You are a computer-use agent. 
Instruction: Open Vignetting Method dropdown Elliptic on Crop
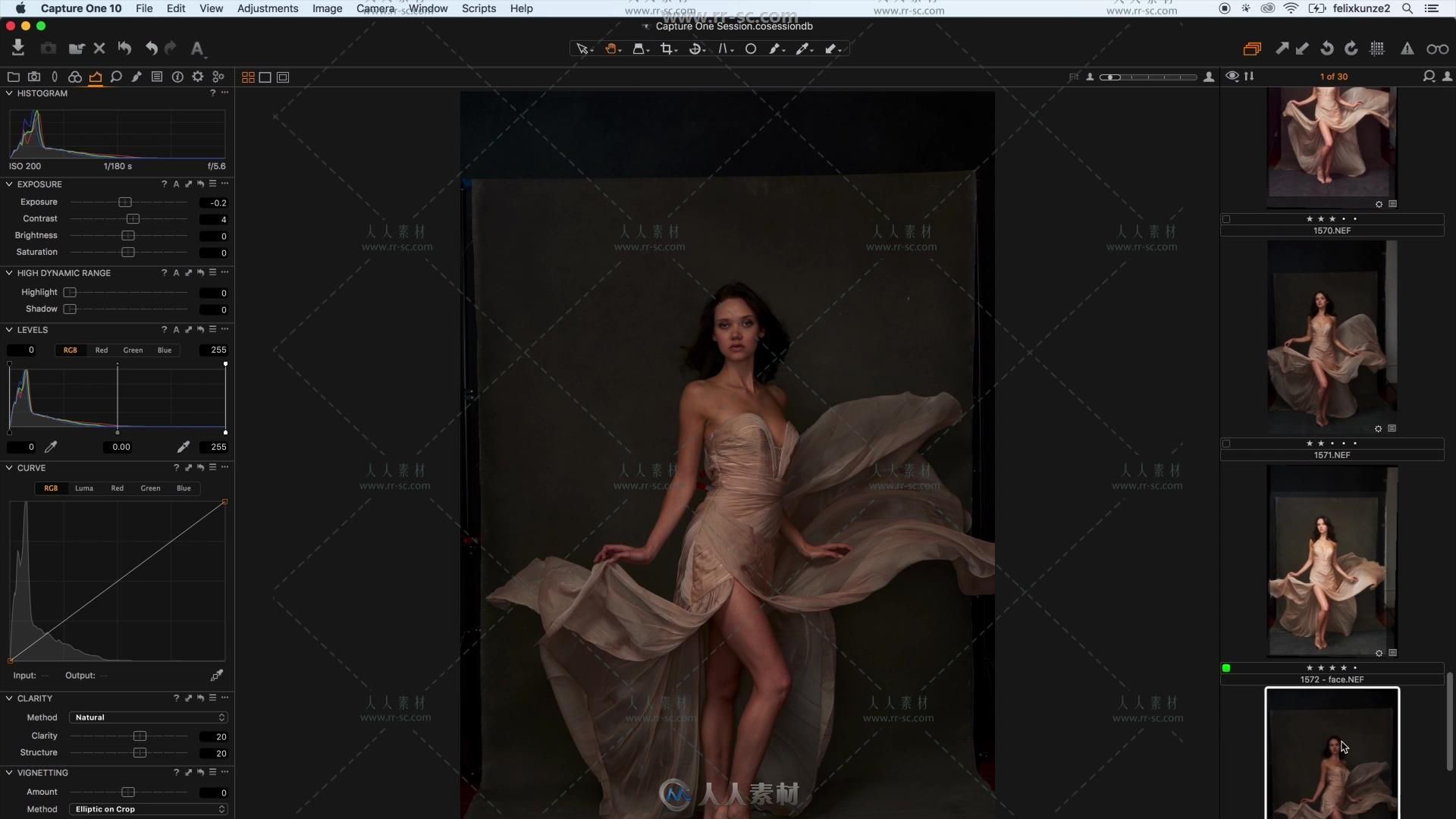148,809
